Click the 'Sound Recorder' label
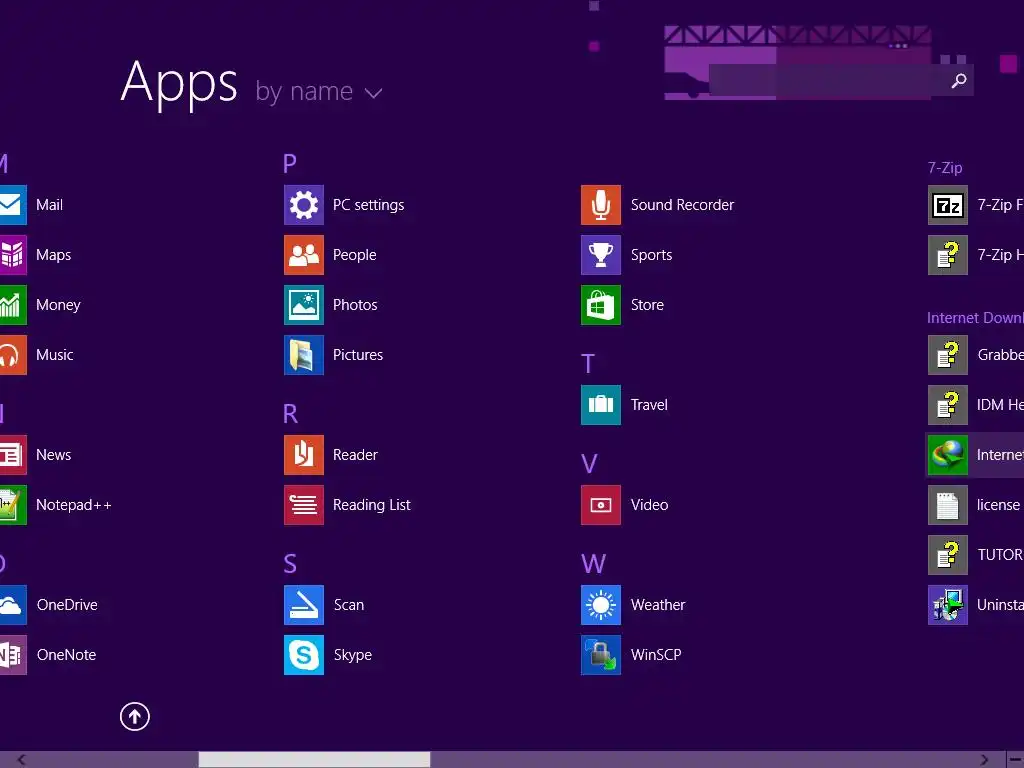The width and height of the screenshot is (1024, 768). [x=682, y=205]
